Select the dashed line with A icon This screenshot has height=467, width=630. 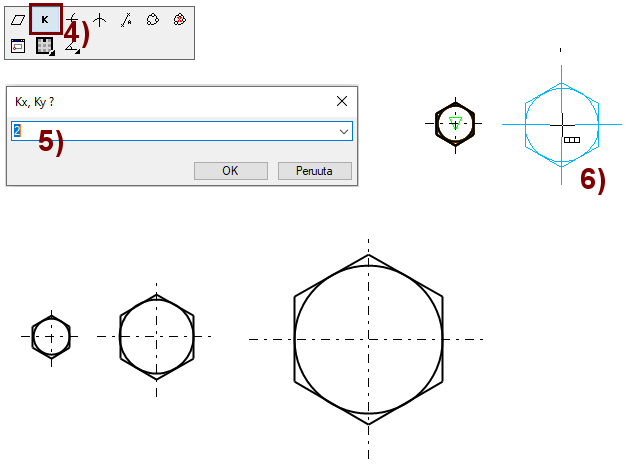[x=126, y=20]
